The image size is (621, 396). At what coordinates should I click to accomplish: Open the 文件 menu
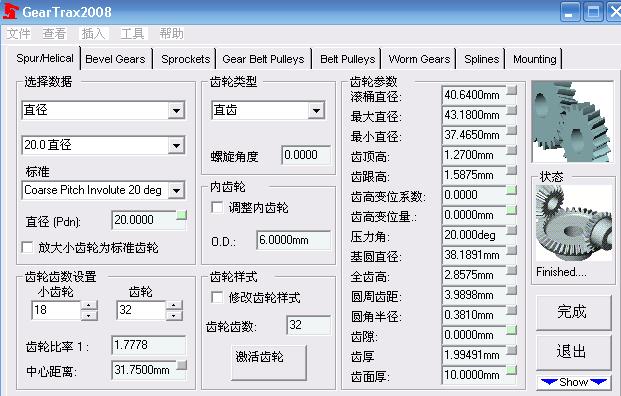18,34
